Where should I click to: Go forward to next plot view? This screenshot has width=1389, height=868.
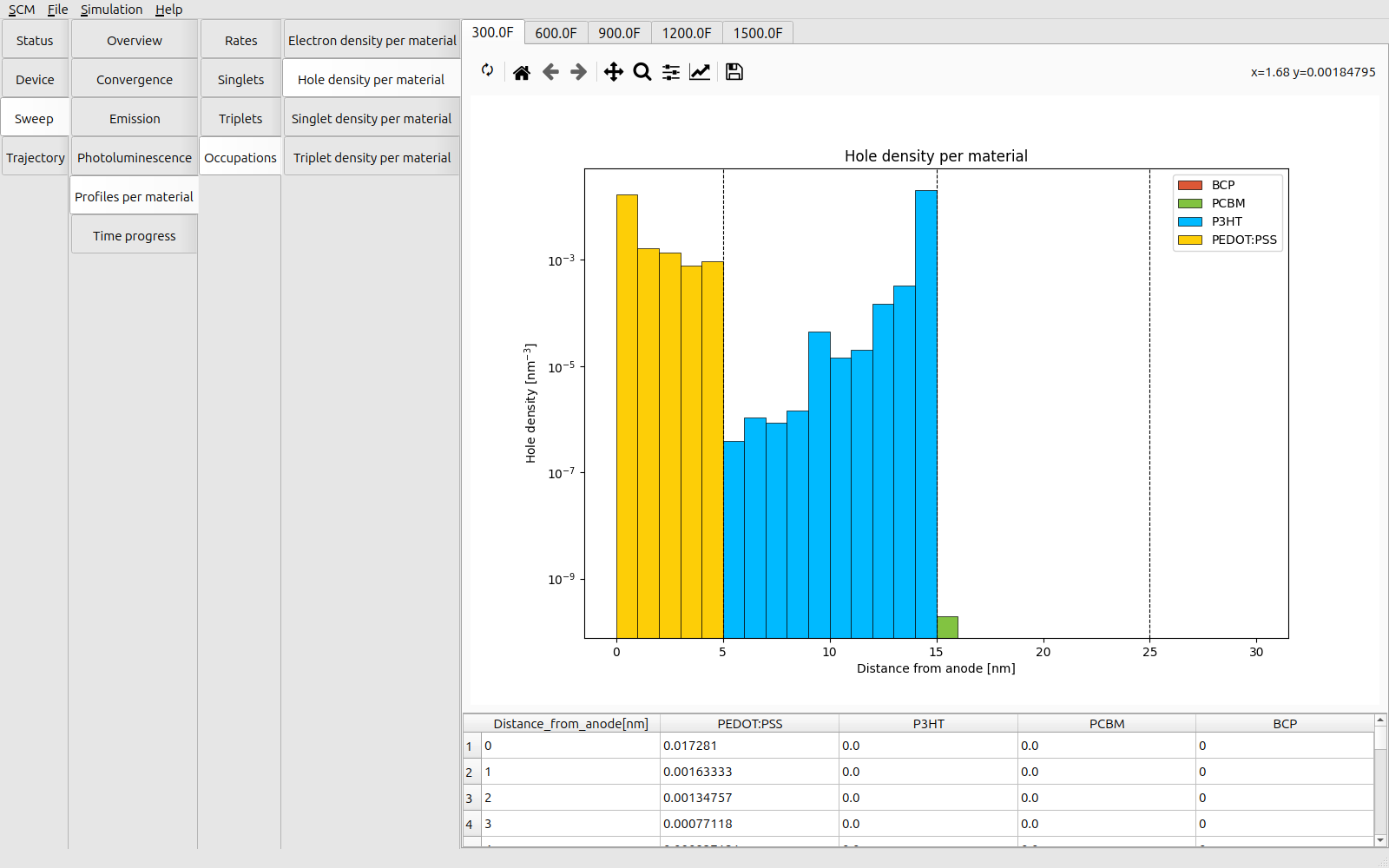[579, 72]
